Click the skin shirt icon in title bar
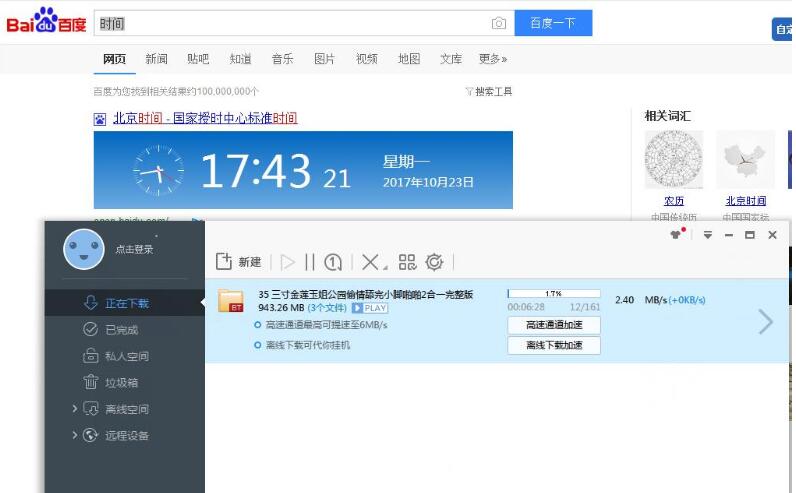Screen dimensions: 796x493 (x=676, y=234)
